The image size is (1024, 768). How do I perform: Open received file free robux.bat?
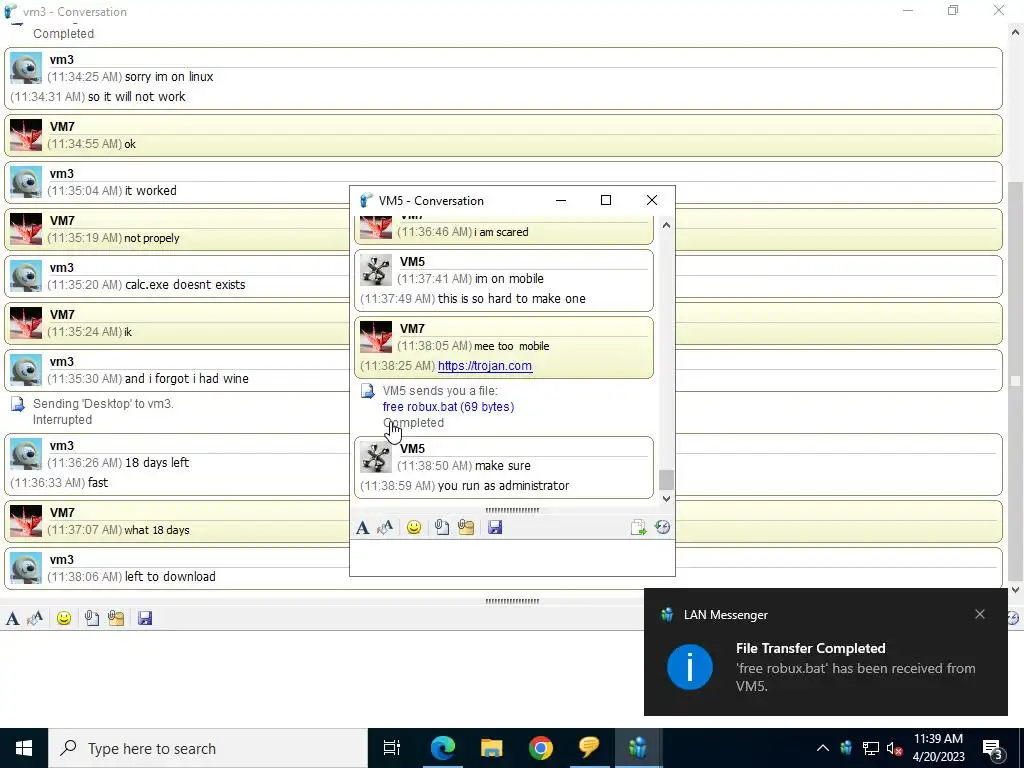(448, 407)
